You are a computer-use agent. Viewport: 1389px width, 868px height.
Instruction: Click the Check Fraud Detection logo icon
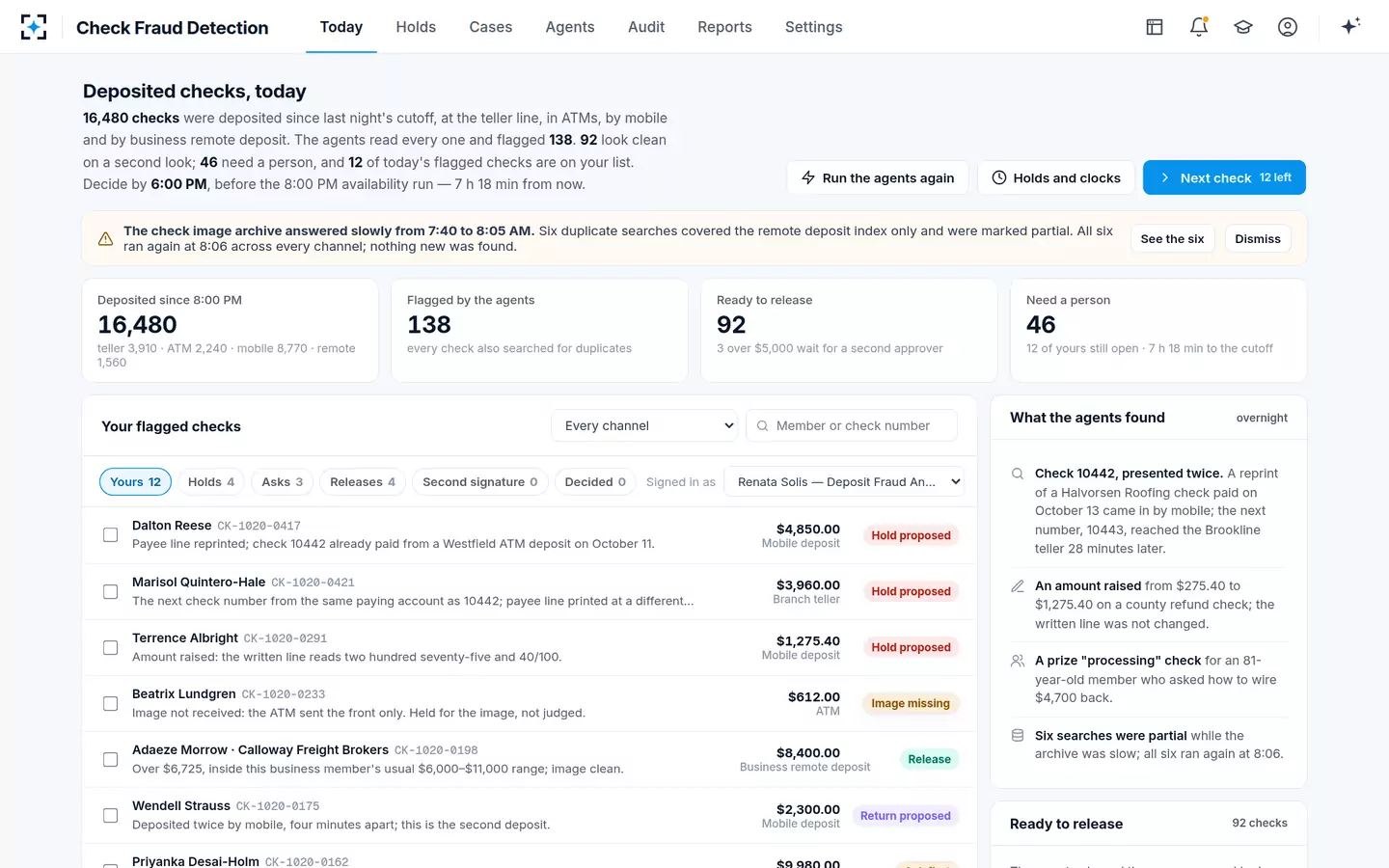pos(34,27)
